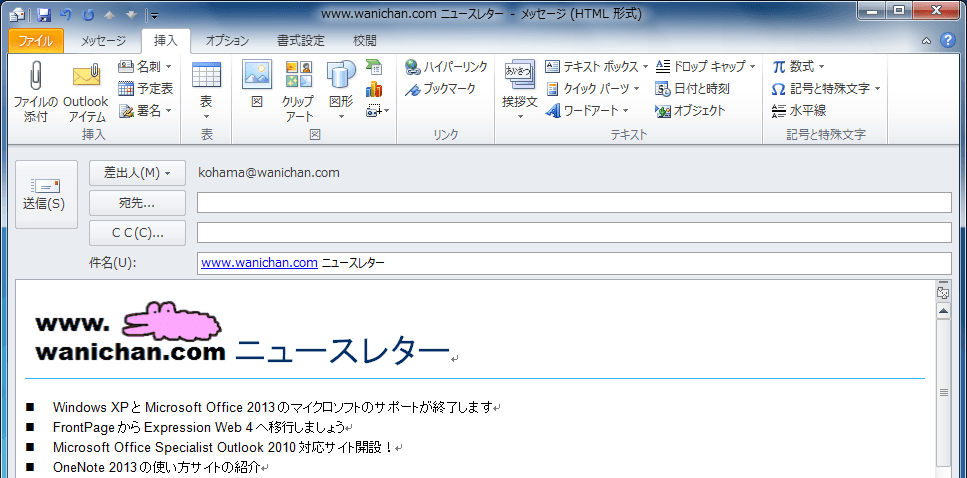This screenshot has height=478, width=967.
Task: Open the greeting text (挨拶文) menu
Action: 520,91
